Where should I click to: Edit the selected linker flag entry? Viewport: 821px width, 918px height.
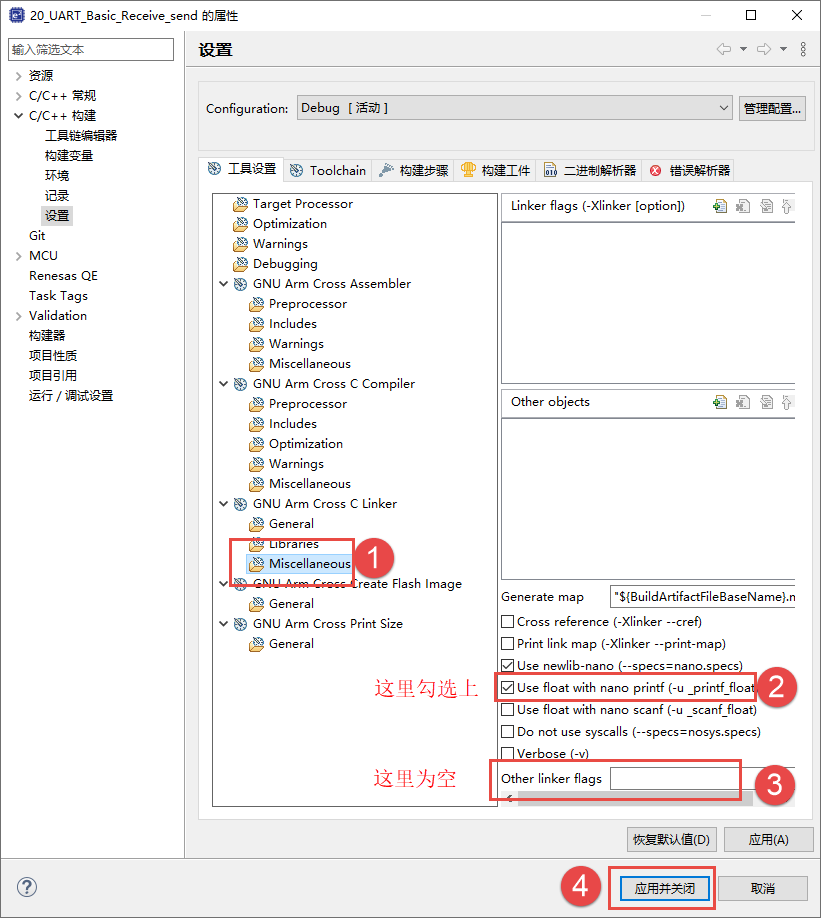click(x=767, y=206)
